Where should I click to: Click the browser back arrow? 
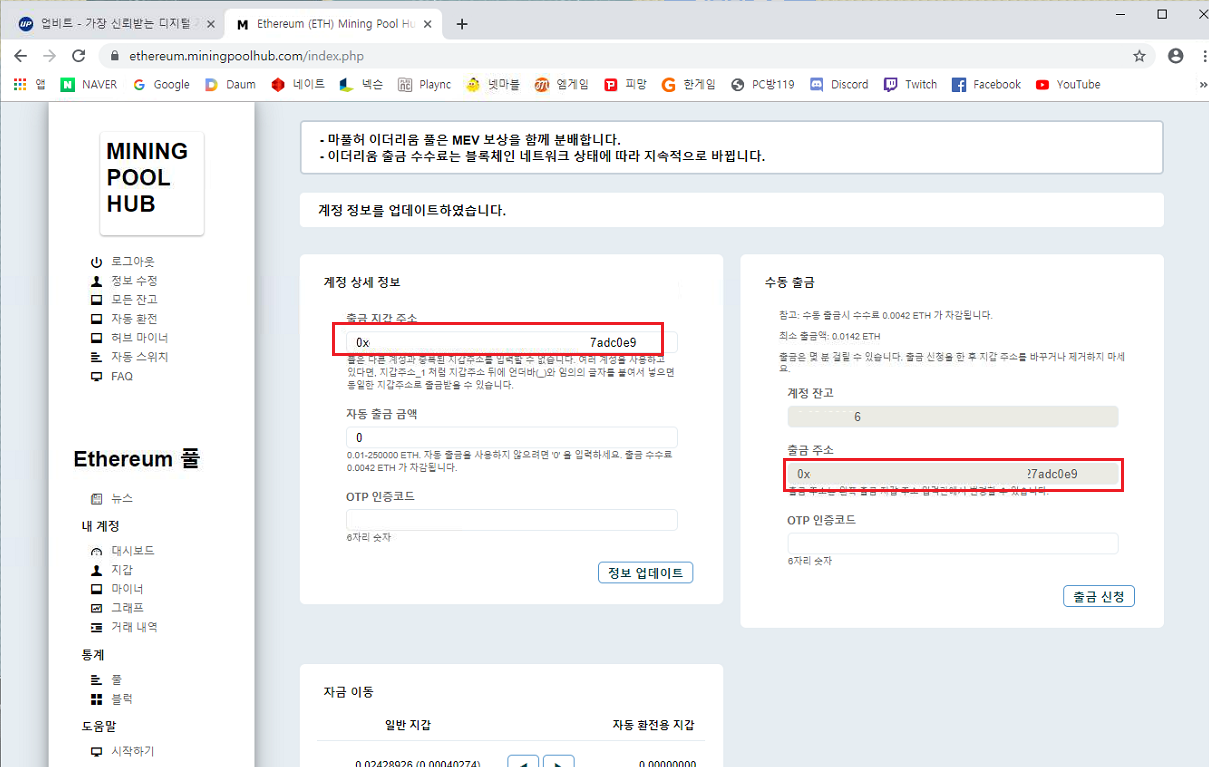pyautogui.click(x=20, y=56)
